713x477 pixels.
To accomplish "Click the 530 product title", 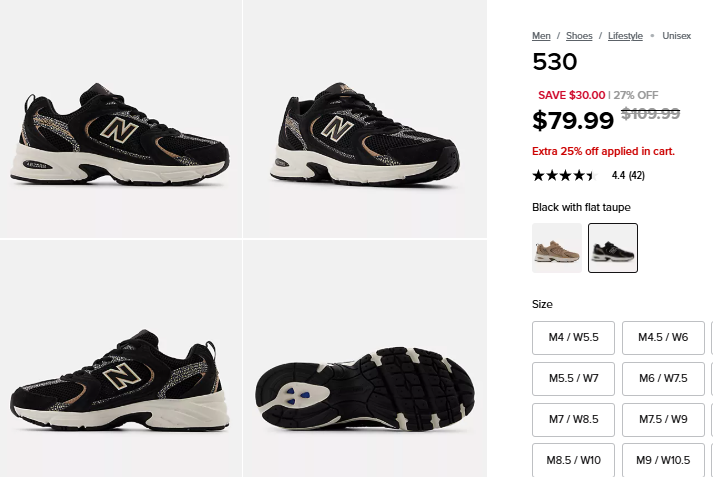I will 555,62.
